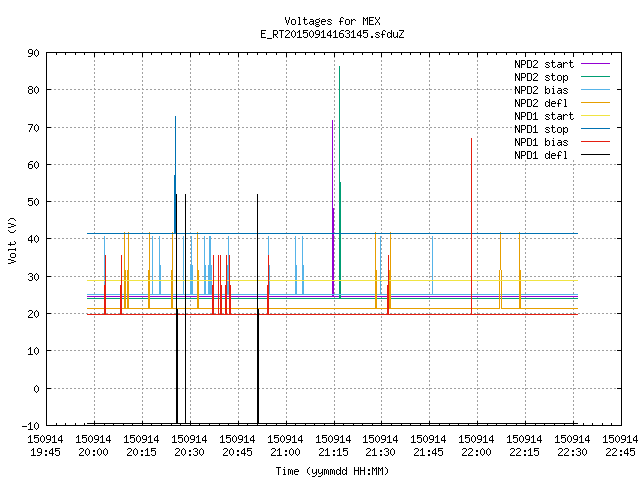This screenshot has width=640, height=480.
Task: Select the "NPD2 bias" legend label
Action: click(x=541, y=90)
